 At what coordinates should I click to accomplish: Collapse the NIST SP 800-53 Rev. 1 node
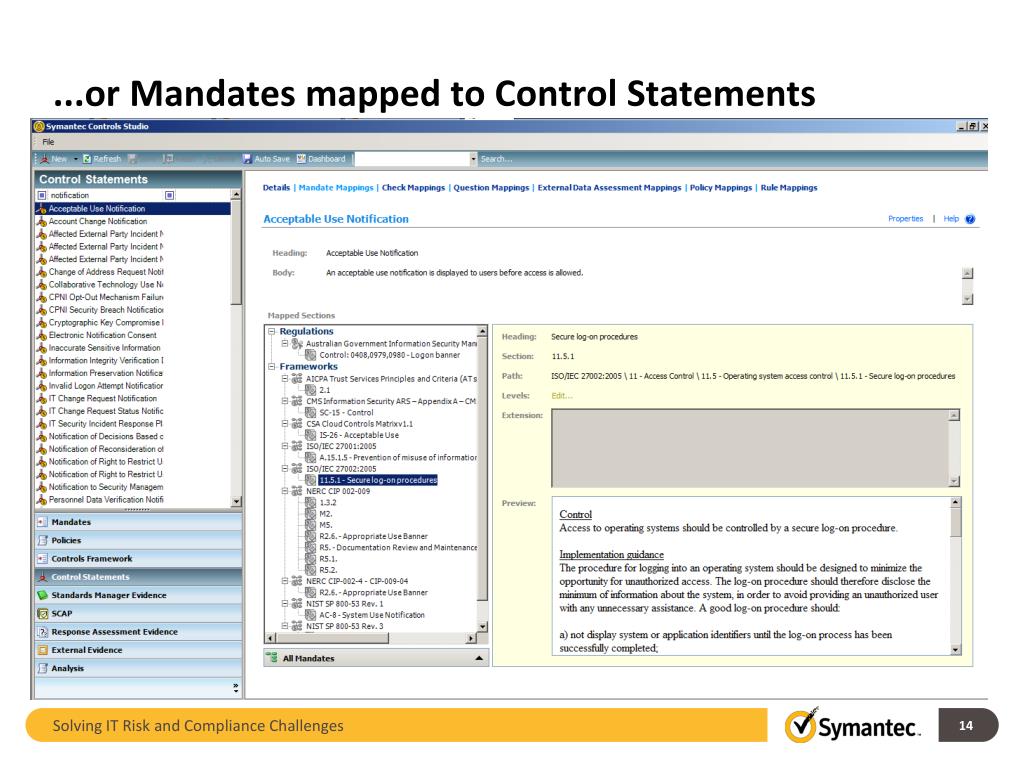[x=285, y=604]
